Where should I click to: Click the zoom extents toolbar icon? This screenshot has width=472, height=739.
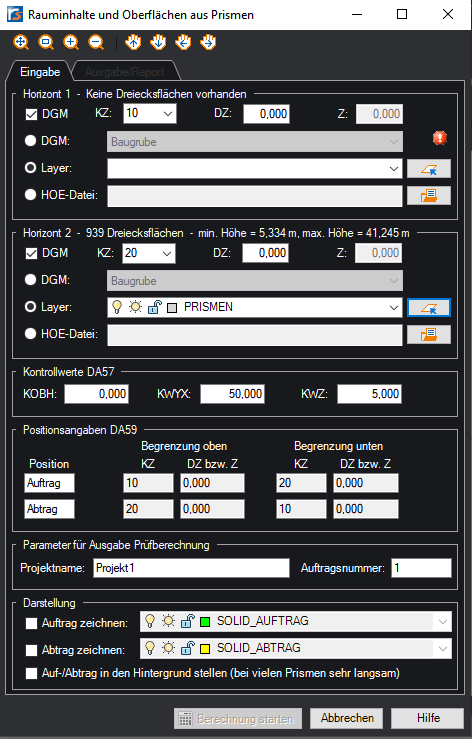[21, 42]
